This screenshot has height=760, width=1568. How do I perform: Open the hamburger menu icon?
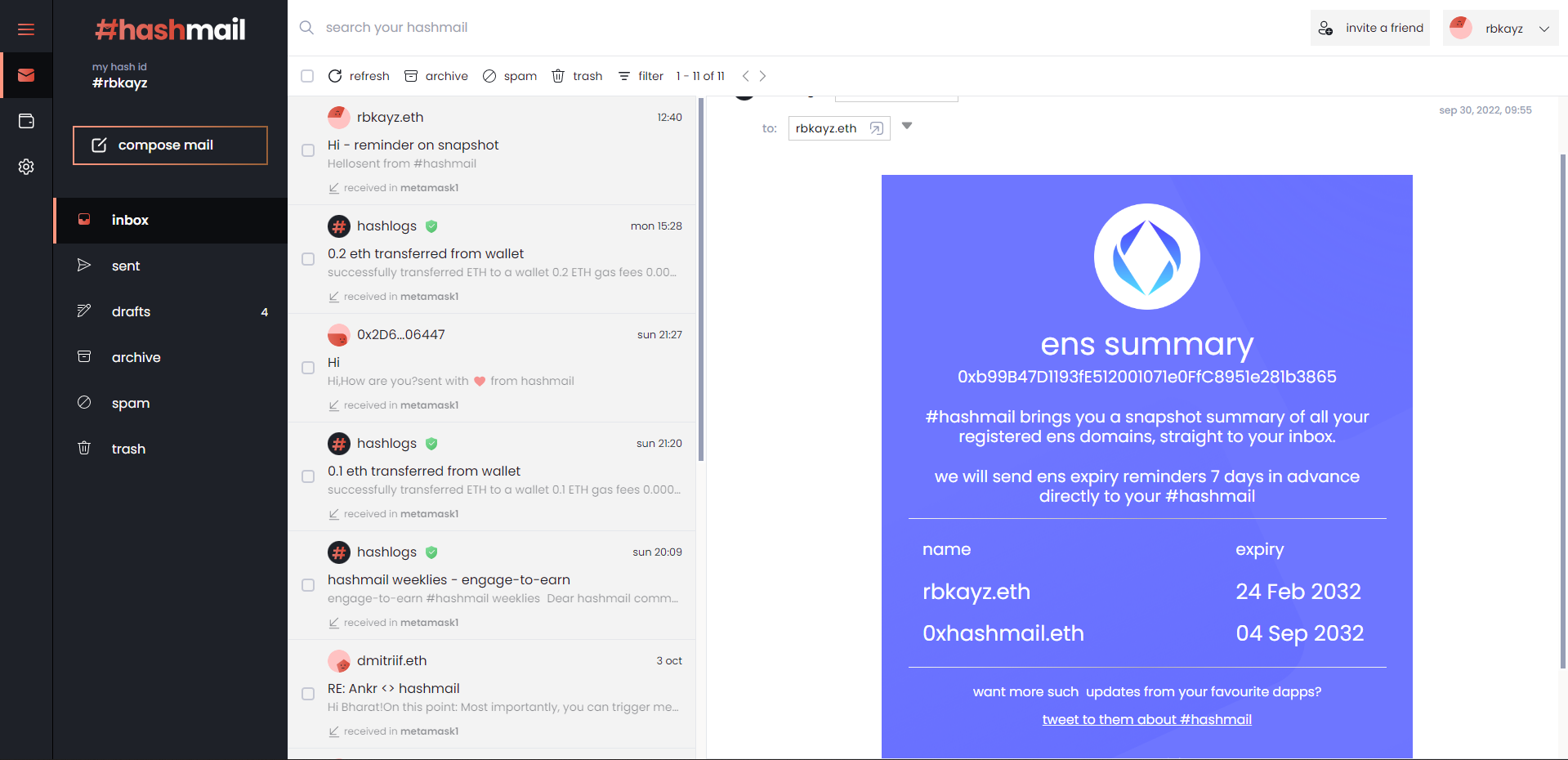[x=26, y=29]
